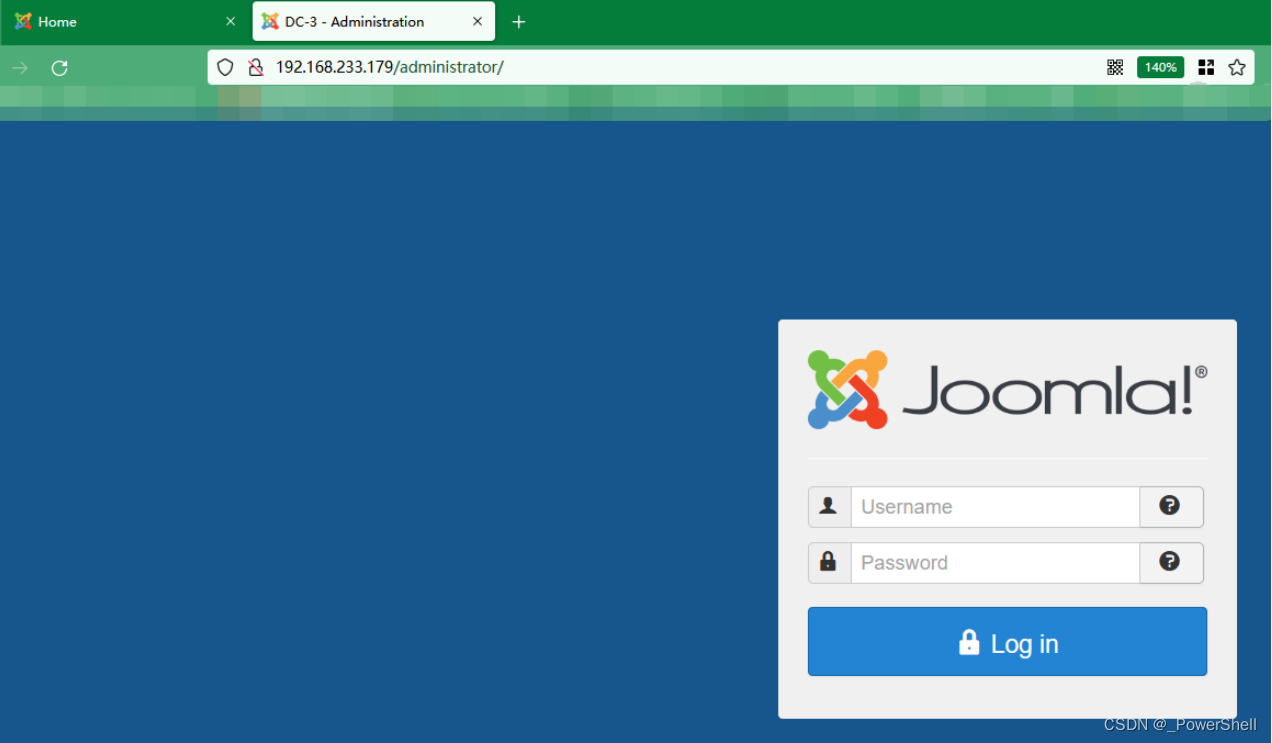
Task: Reload the current page
Action: [x=60, y=68]
